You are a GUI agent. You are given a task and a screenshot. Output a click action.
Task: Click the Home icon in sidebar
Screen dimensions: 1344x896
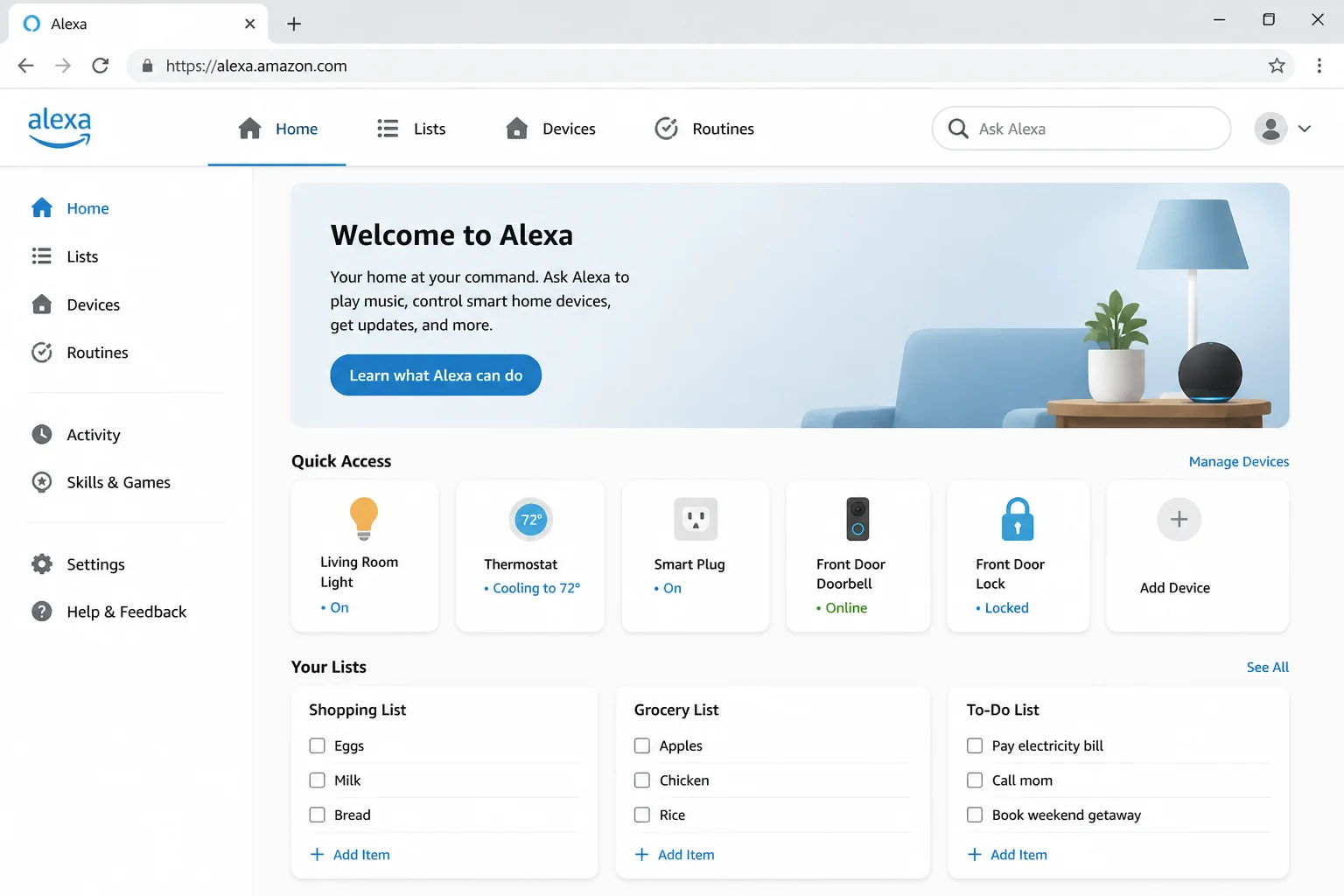click(42, 207)
